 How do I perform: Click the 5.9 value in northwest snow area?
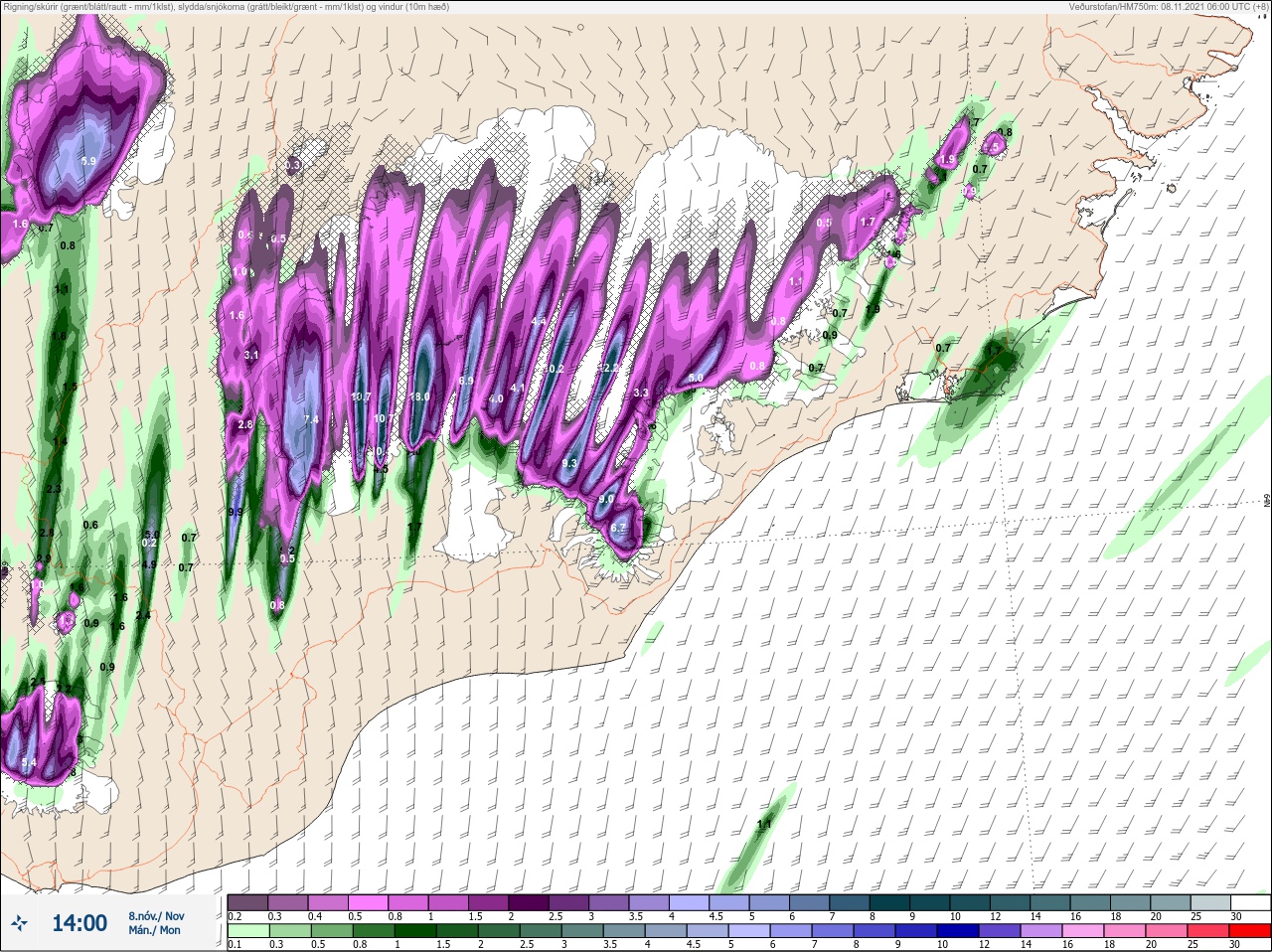click(x=88, y=161)
